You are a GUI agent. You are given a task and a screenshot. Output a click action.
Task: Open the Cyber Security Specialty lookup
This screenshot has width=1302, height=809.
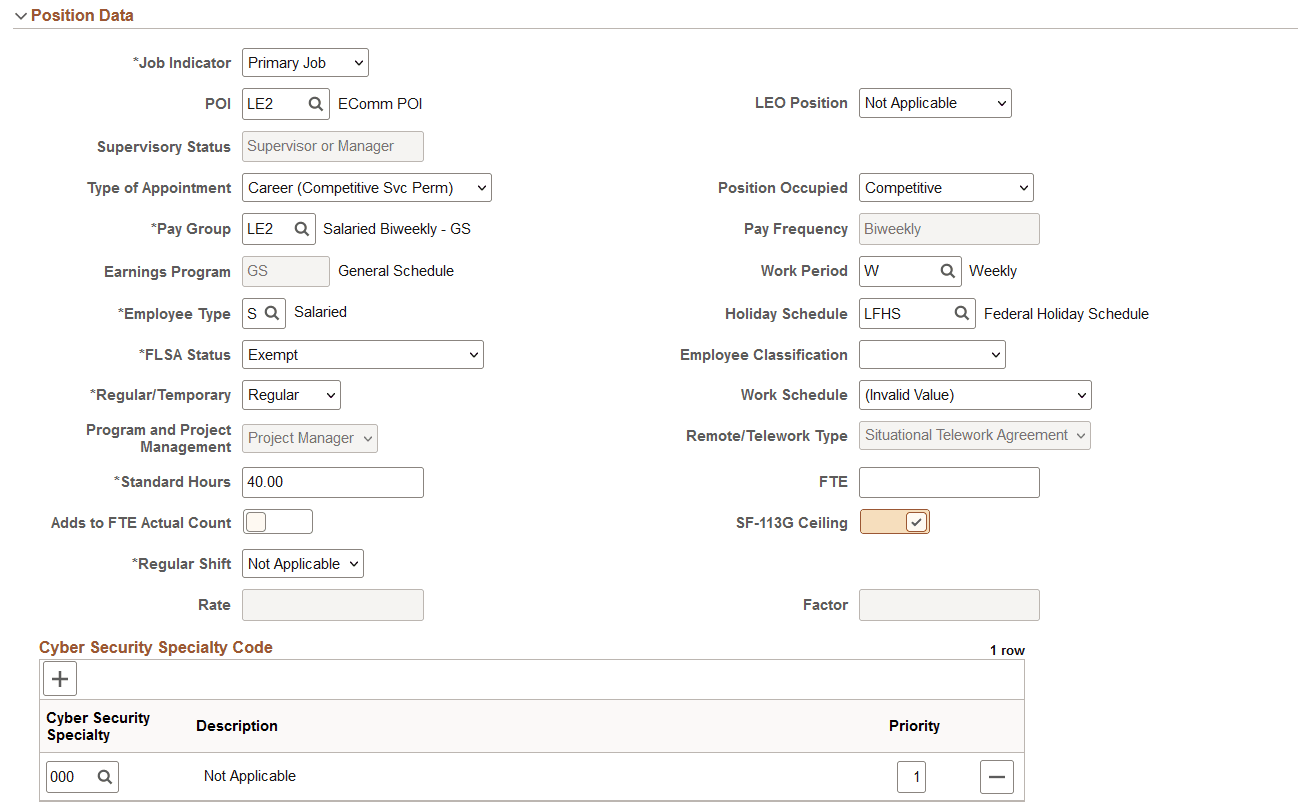tap(103, 777)
